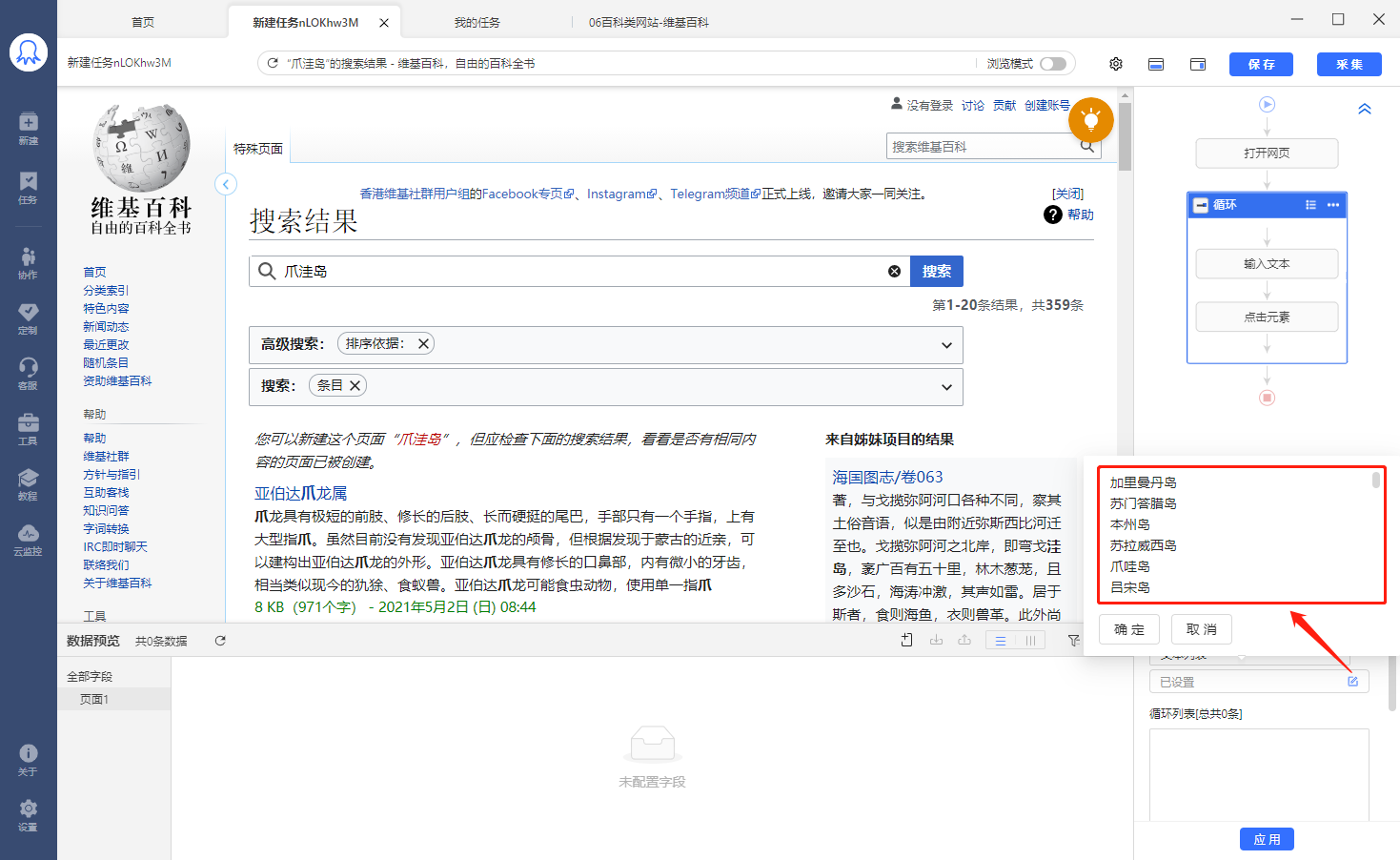This screenshot has width=1400, height=860.
Task: Click Wikipedia search magnifier icon
Action: (1087, 146)
